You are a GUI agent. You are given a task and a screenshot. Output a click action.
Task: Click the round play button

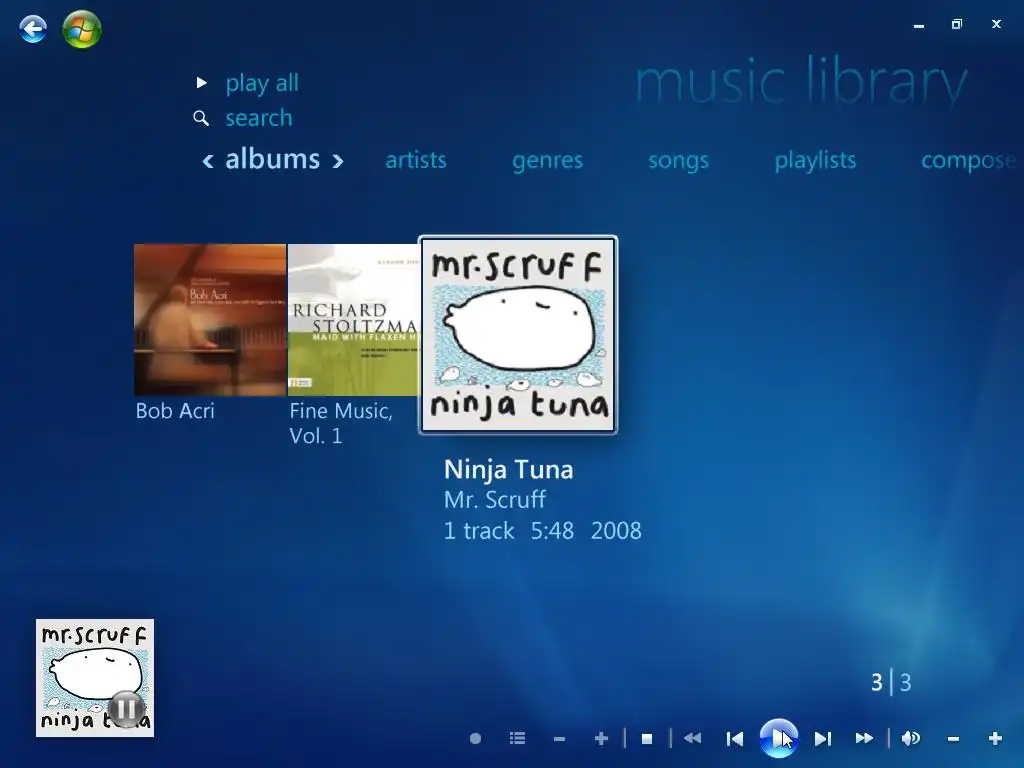coord(778,739)
